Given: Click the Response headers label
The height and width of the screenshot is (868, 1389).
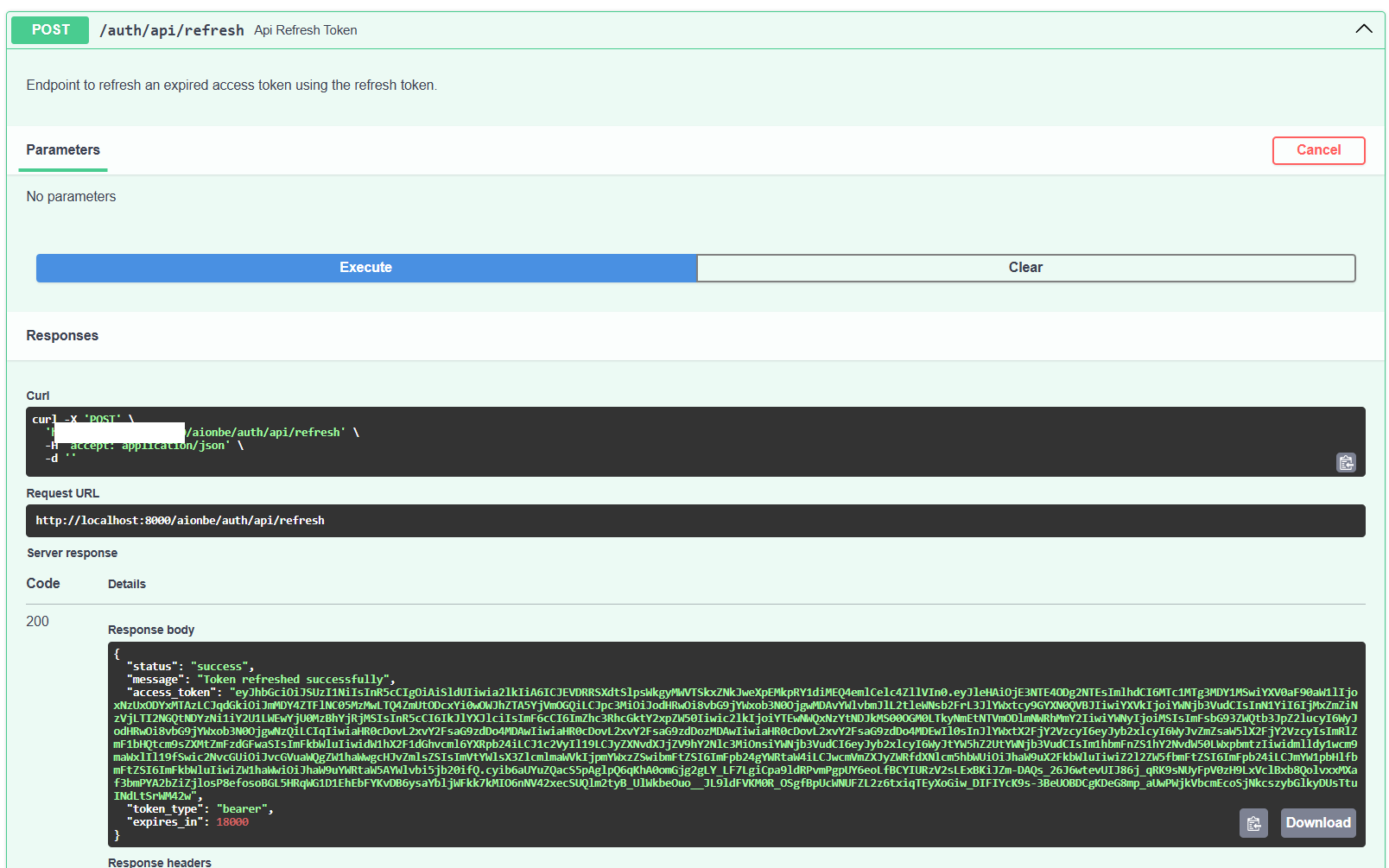Looking at the screenshot, I should coord(159,861).
